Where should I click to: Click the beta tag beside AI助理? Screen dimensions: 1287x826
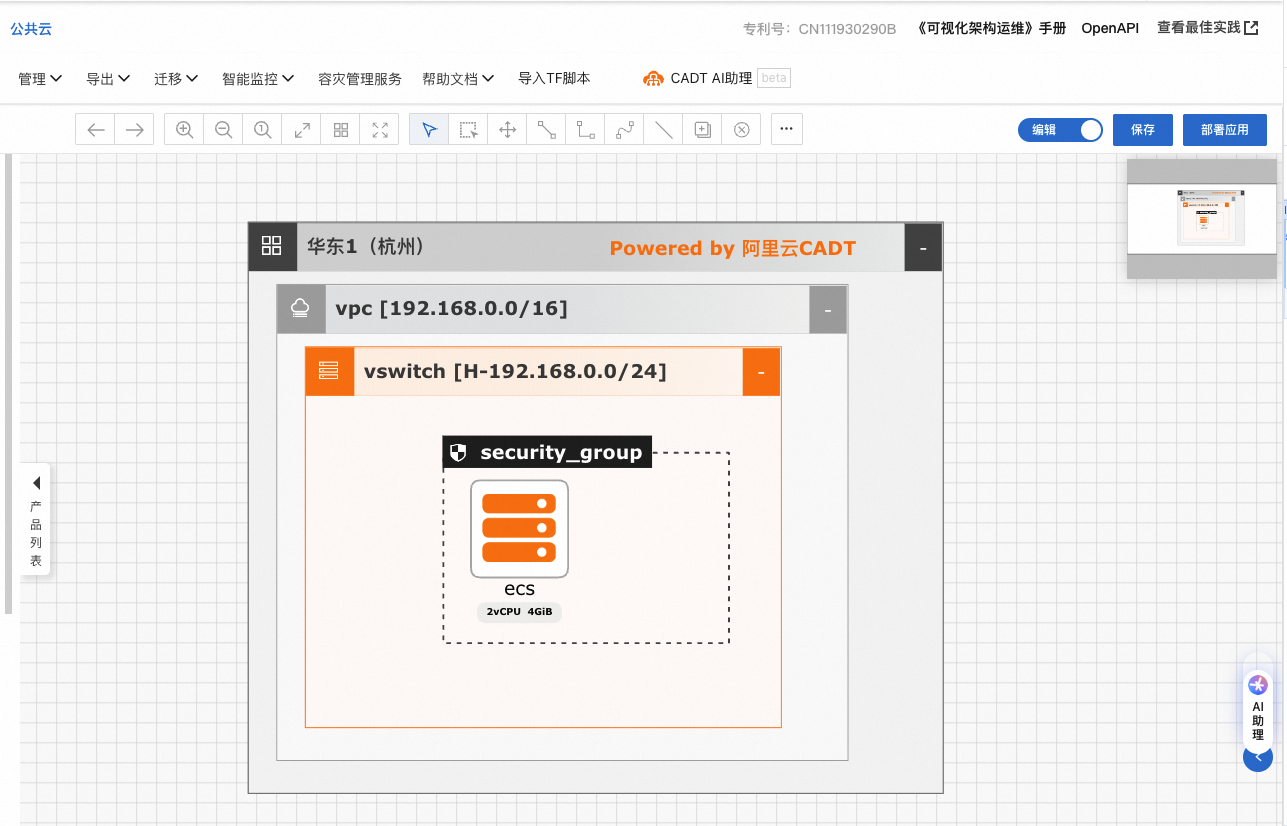point(774,78)
